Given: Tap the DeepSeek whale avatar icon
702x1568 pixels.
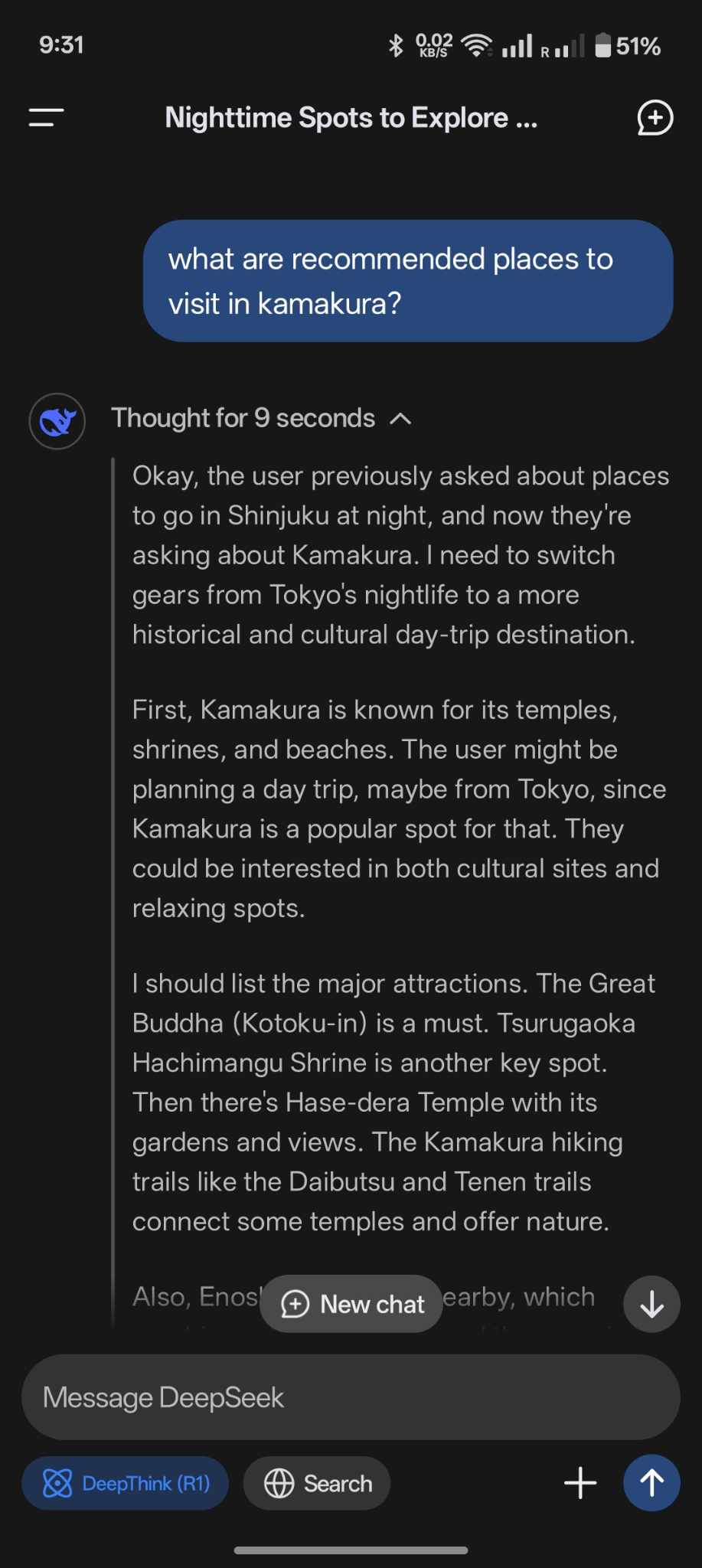Looking at the screenshot, I should 57,421.
